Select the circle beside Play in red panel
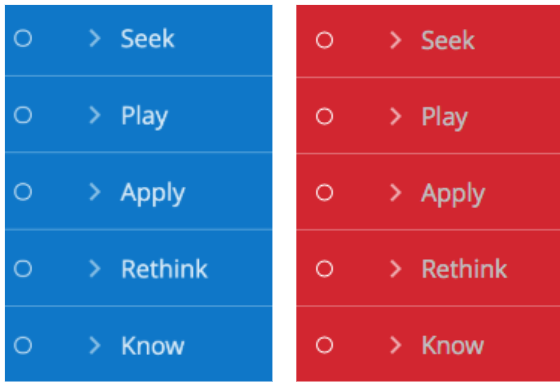This screenshot has height=385, width=560. [x=325, y=116]
